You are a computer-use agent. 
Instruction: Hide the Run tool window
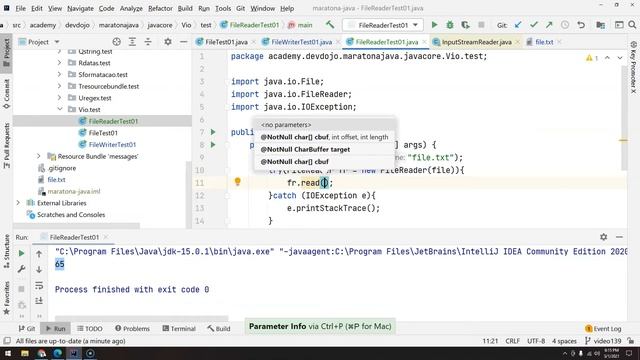[x=619, y=237]
